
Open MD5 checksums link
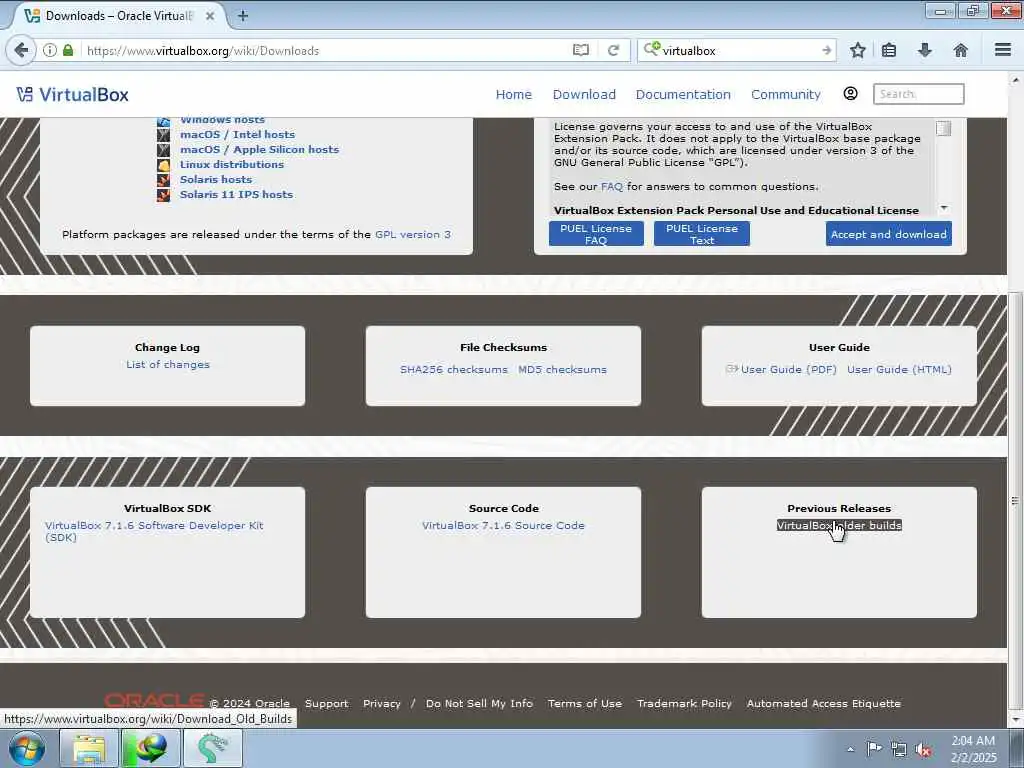[562, 370]
